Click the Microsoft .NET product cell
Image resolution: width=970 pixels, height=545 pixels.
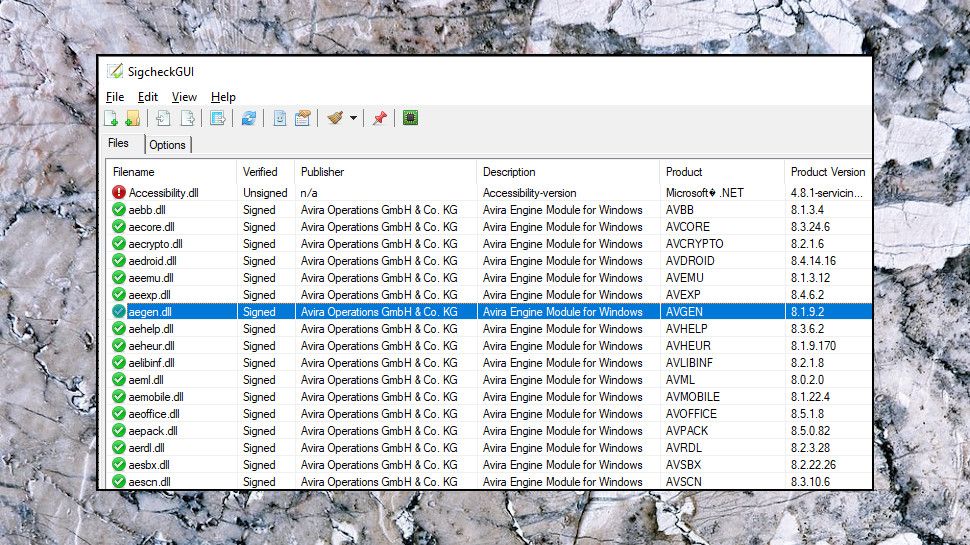click(705, 193)
